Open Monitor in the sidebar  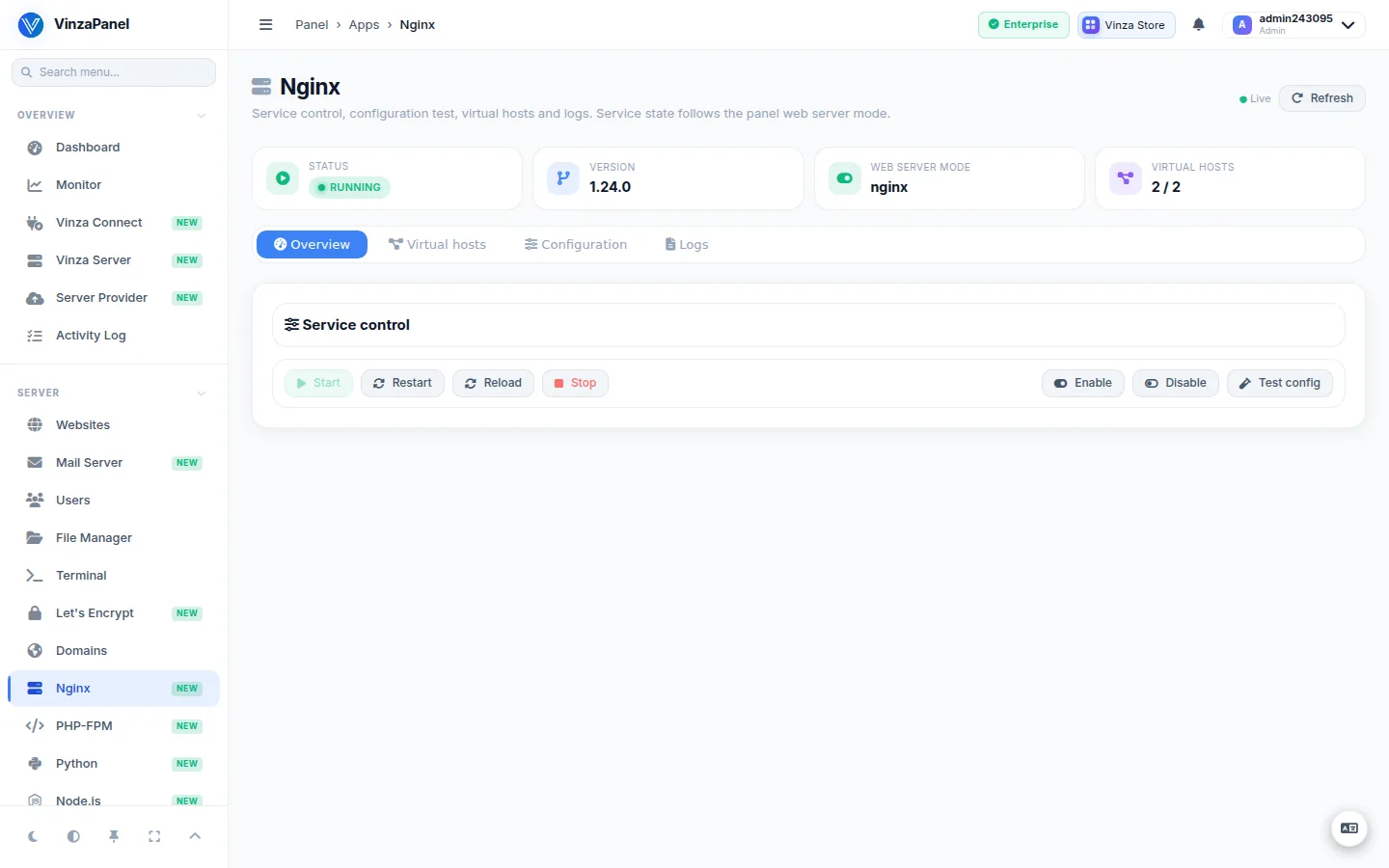tap(114, 185)
